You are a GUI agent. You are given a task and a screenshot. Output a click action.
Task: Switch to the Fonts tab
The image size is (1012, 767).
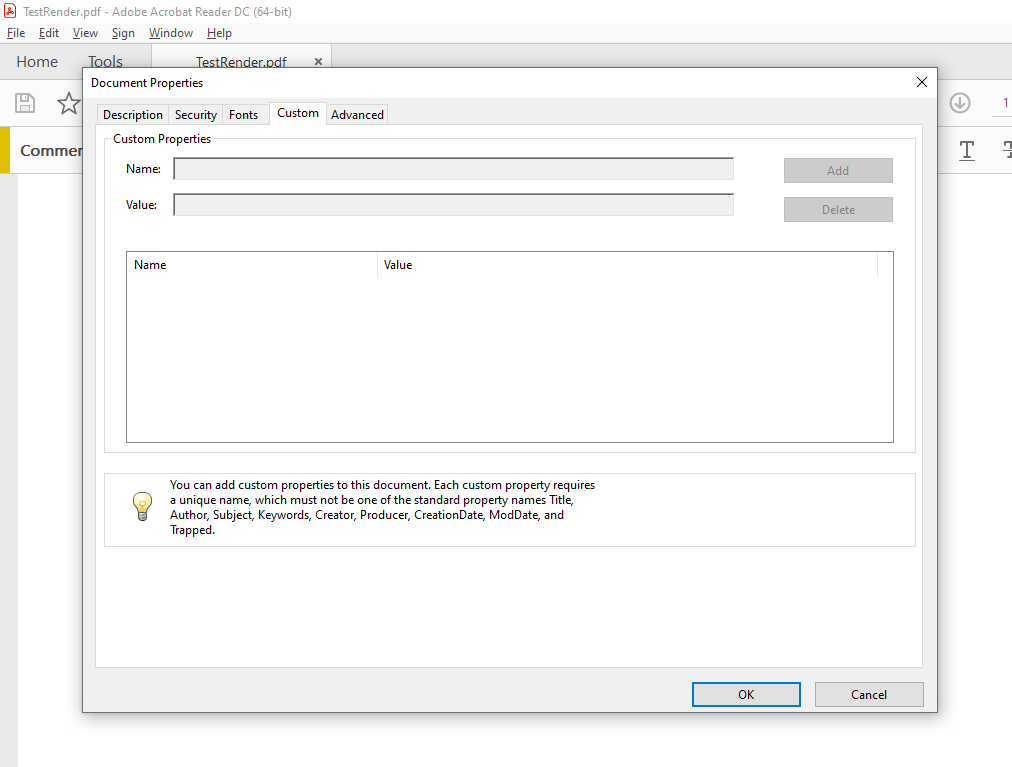click(244, 115)
